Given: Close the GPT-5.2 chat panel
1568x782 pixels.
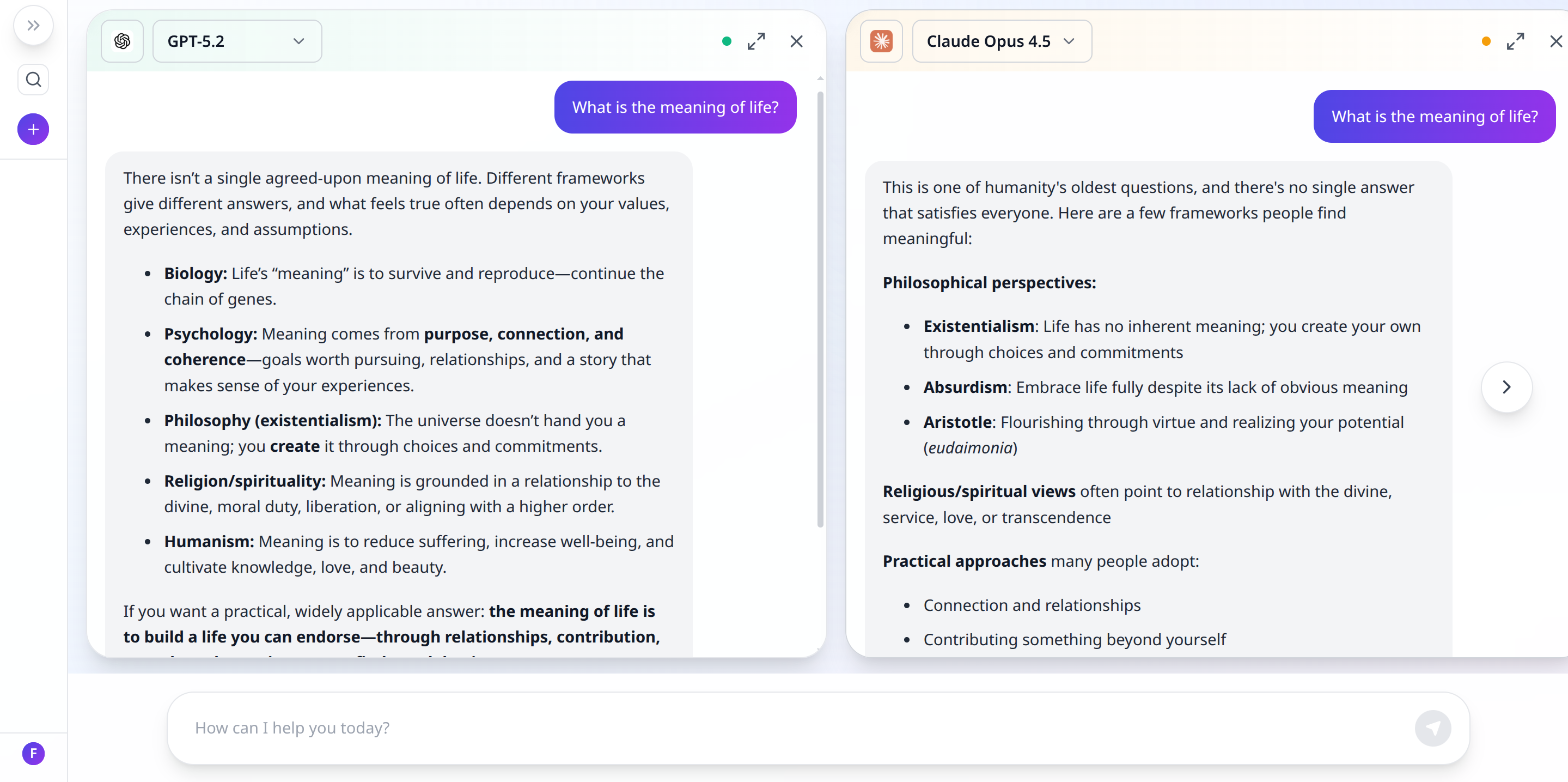Looking at the screenshot, I should coord(796,41).
